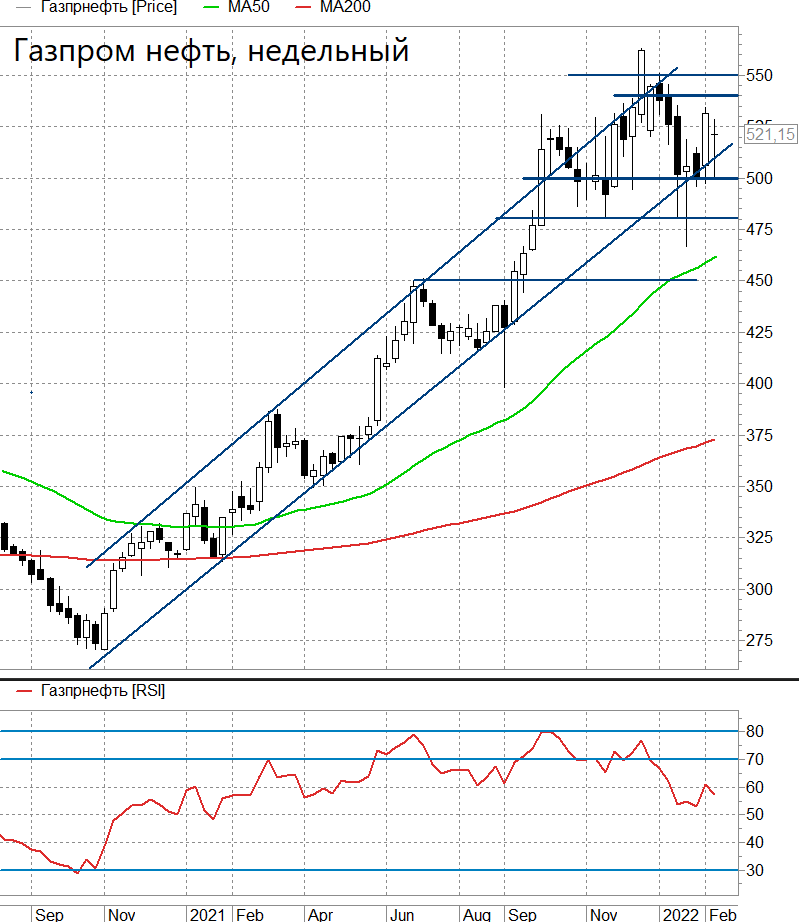The height and width of the screenshot is (922, 799).
Task: Select the Газпрнефть [RSI] legend label
Action: pos(103,690)
